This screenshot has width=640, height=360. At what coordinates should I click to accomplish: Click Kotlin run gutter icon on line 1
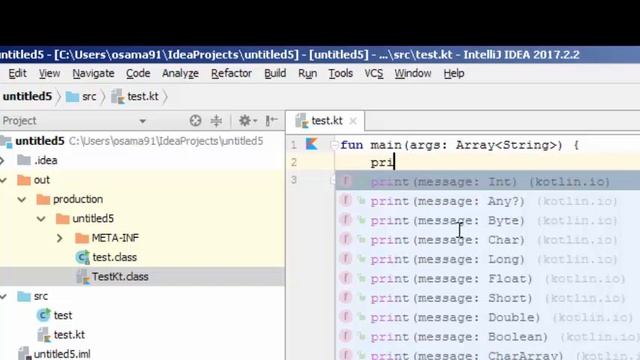[x=312, y=144]
